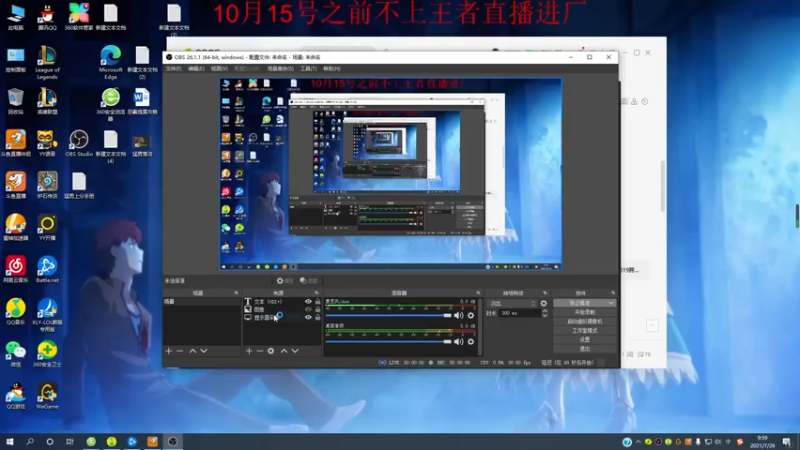Open source properties gear in the Sources toolbar
800x450 pixels.
point(271,351)
